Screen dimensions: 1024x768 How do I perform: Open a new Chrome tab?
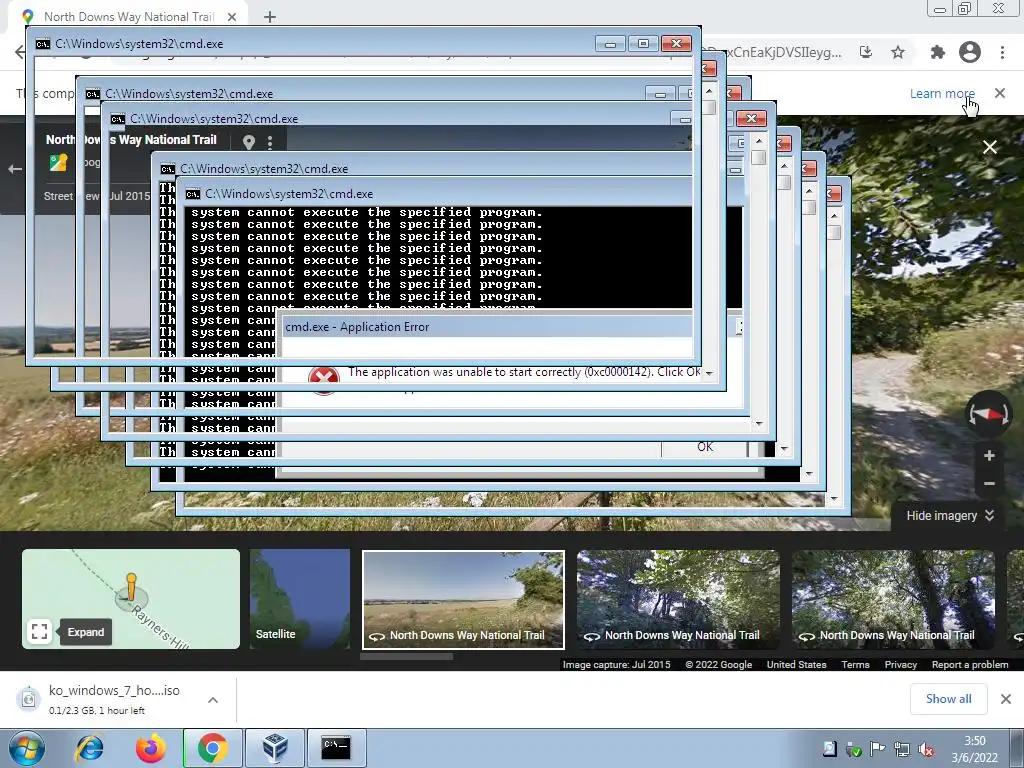click(270, 17)
